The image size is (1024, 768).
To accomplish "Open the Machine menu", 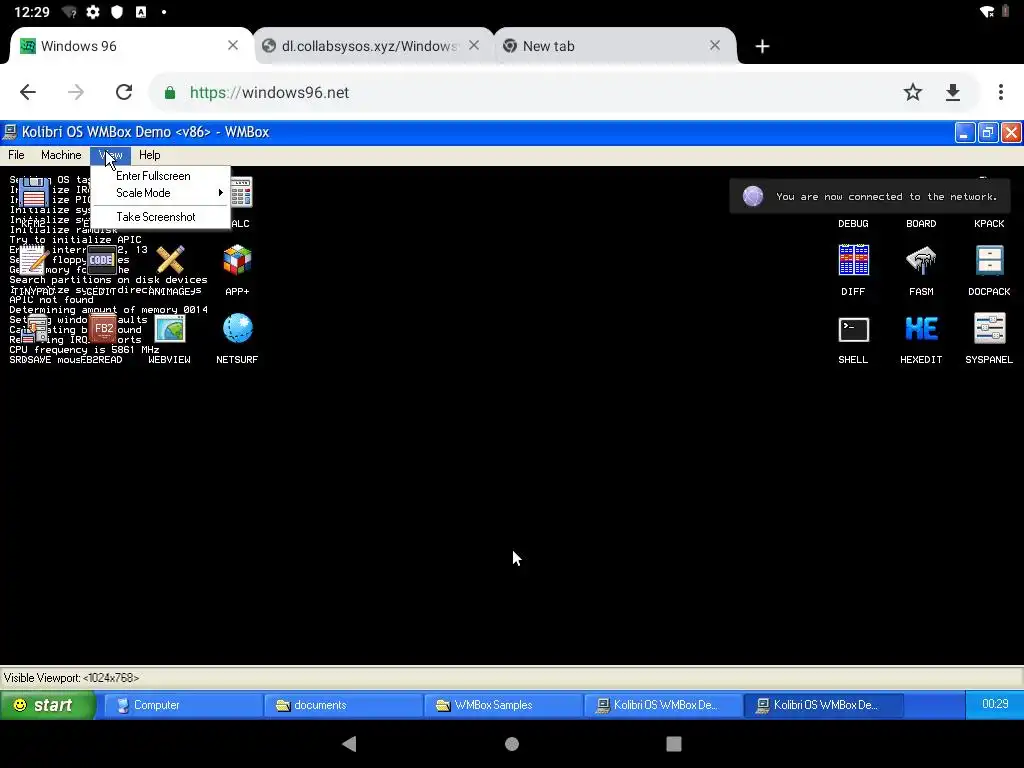I will point(61,155).
